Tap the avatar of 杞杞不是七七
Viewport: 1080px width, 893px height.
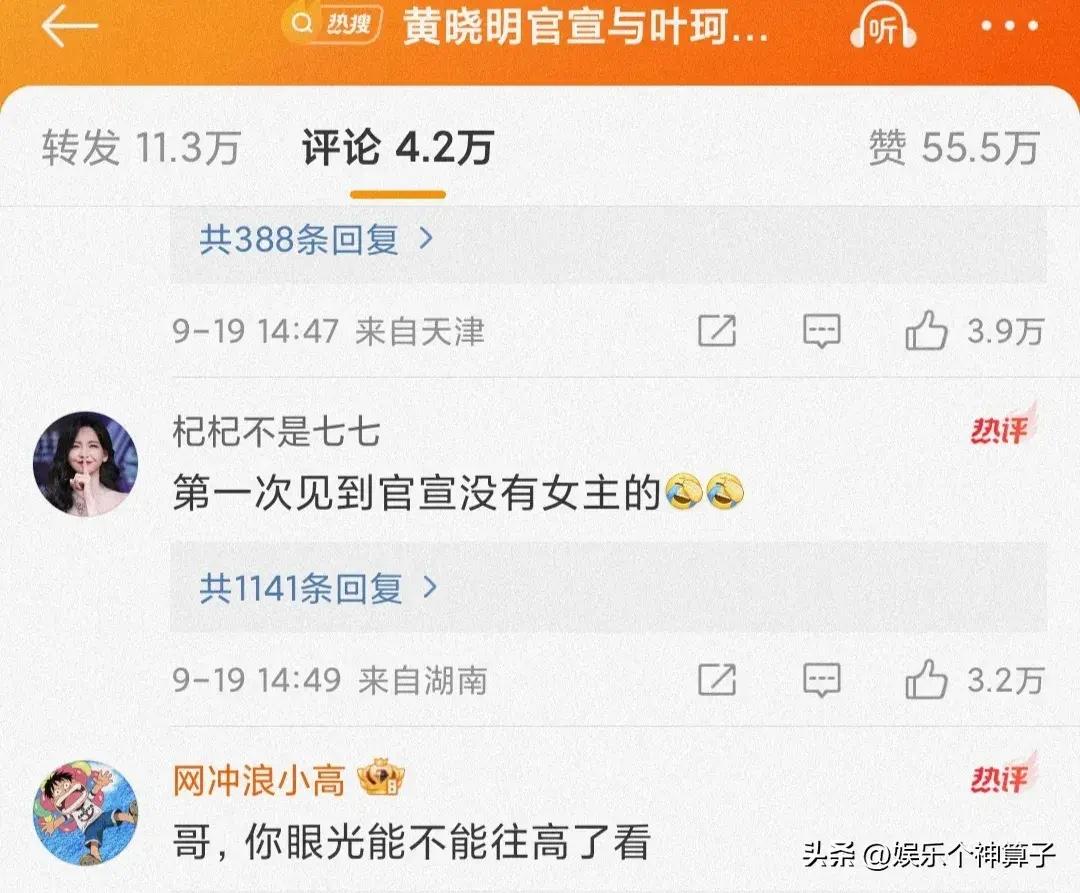85,463
